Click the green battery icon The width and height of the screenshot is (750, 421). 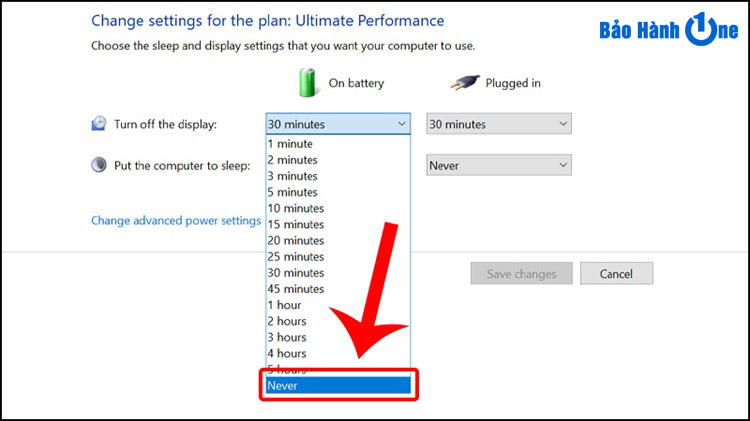308,82
